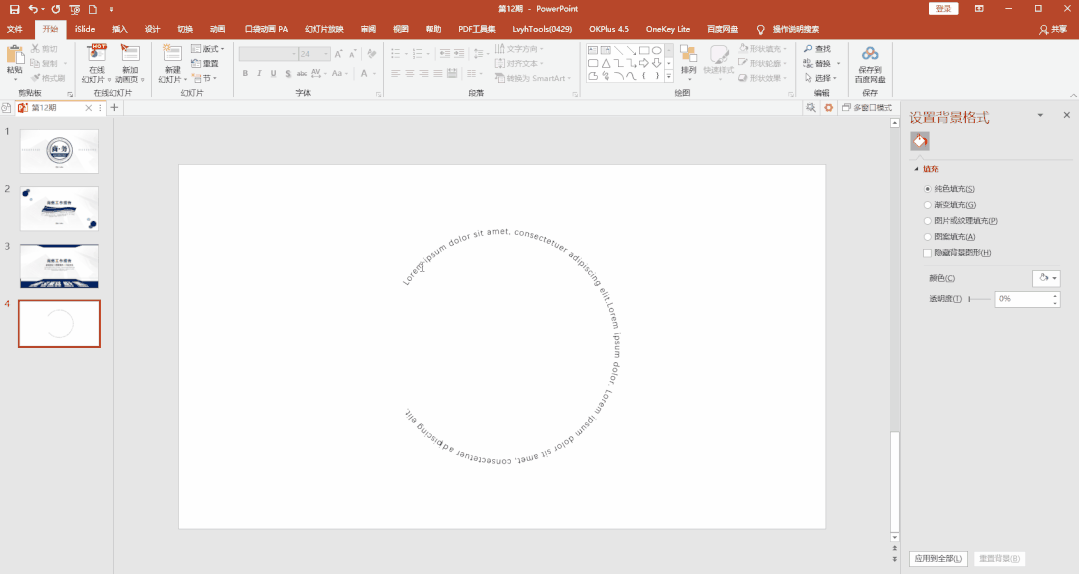Screen dimensions: 1079x574
Task: Click the Paste (粘贴) icon
Action: [14, 54]
